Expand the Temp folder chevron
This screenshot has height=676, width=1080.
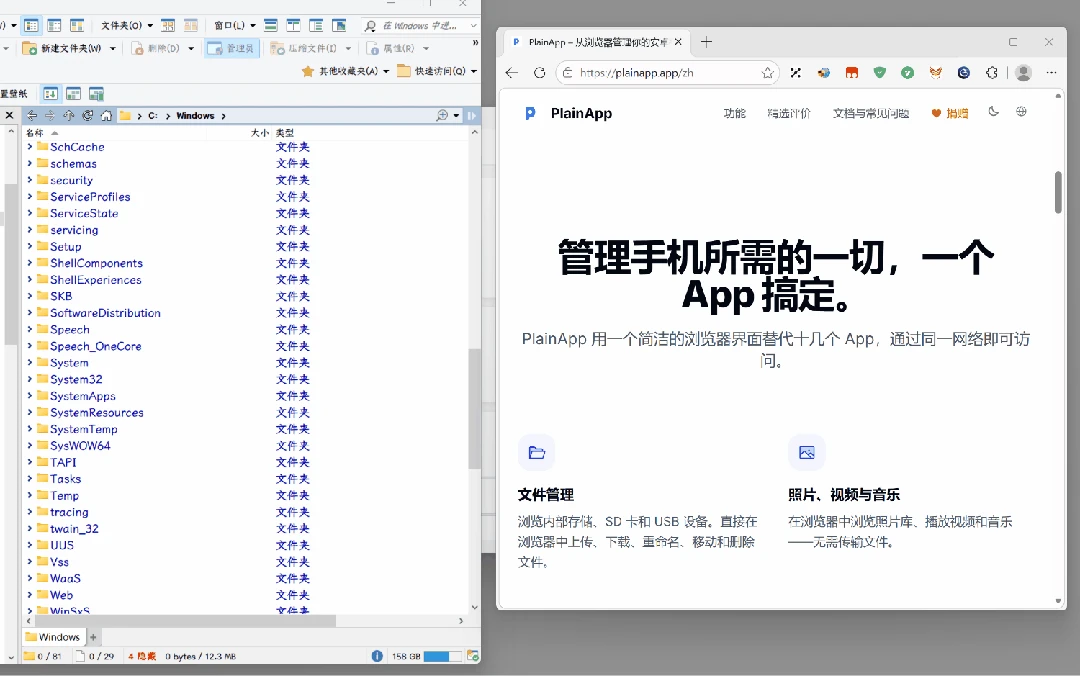pyautogui.click(x=30, y=495)
